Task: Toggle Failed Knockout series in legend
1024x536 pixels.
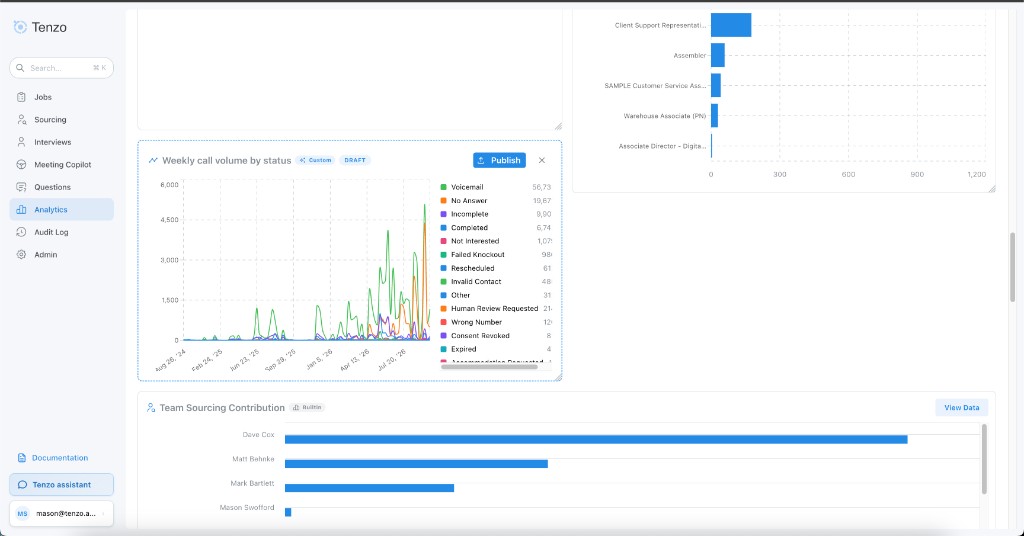Action: 477,255
